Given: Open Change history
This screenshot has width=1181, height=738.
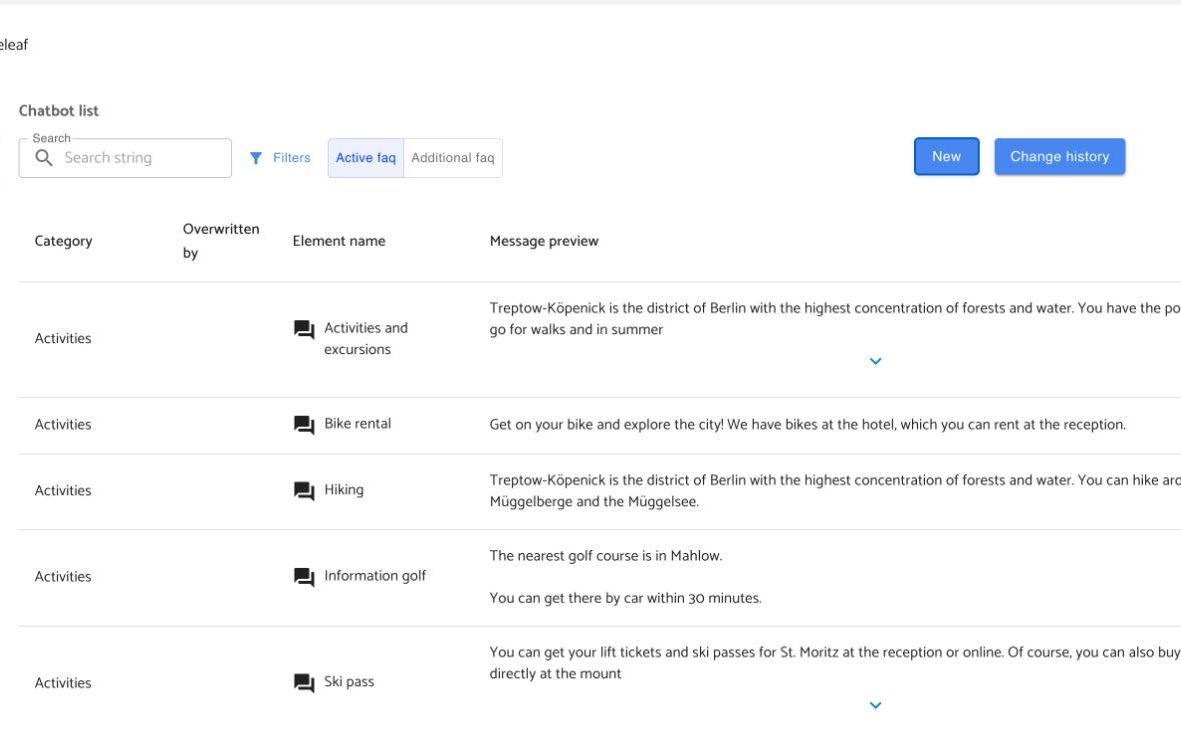Looking at the screenshot, I should [x=1059, y=157].
